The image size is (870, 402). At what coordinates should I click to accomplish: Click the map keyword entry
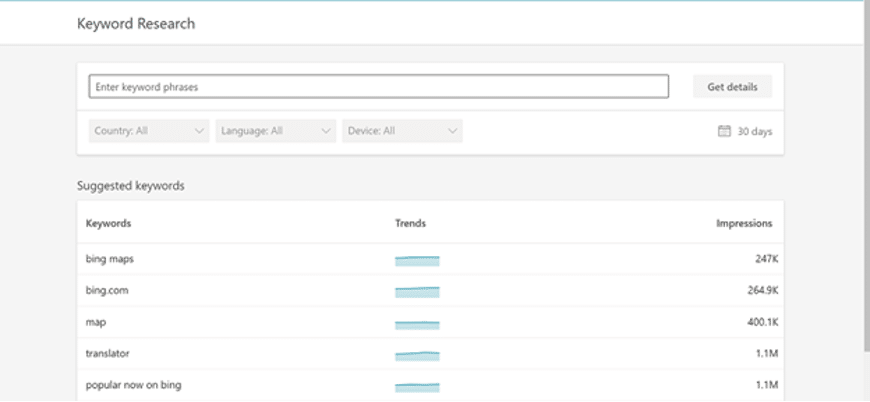tap(96, 322)
